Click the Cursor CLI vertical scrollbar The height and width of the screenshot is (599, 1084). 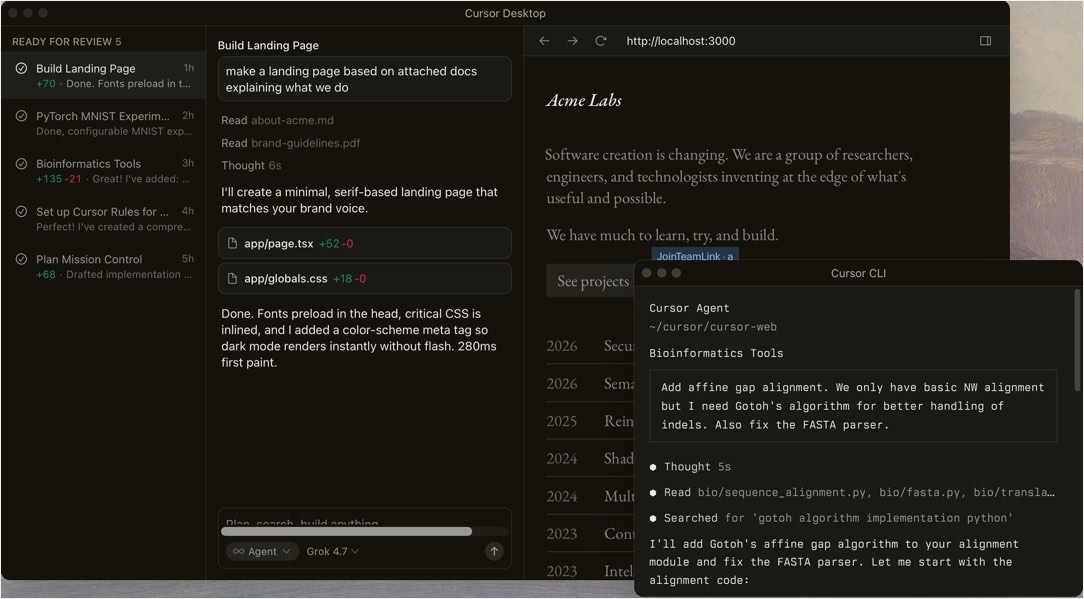tap(1076, 339)
